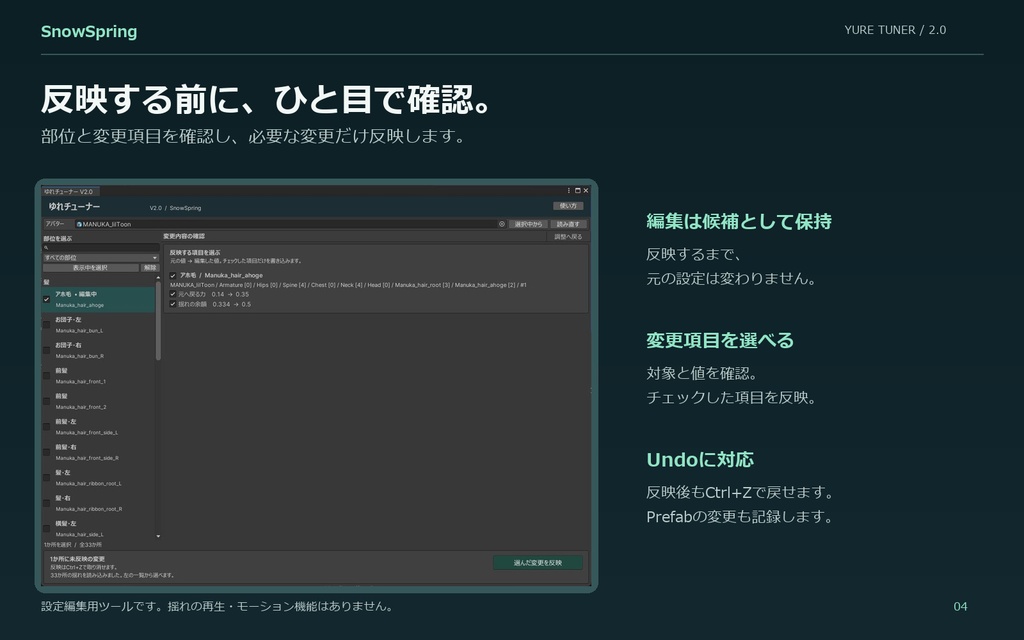
Task: Click the 選択中から button
Action: click(x=528, y=224)
